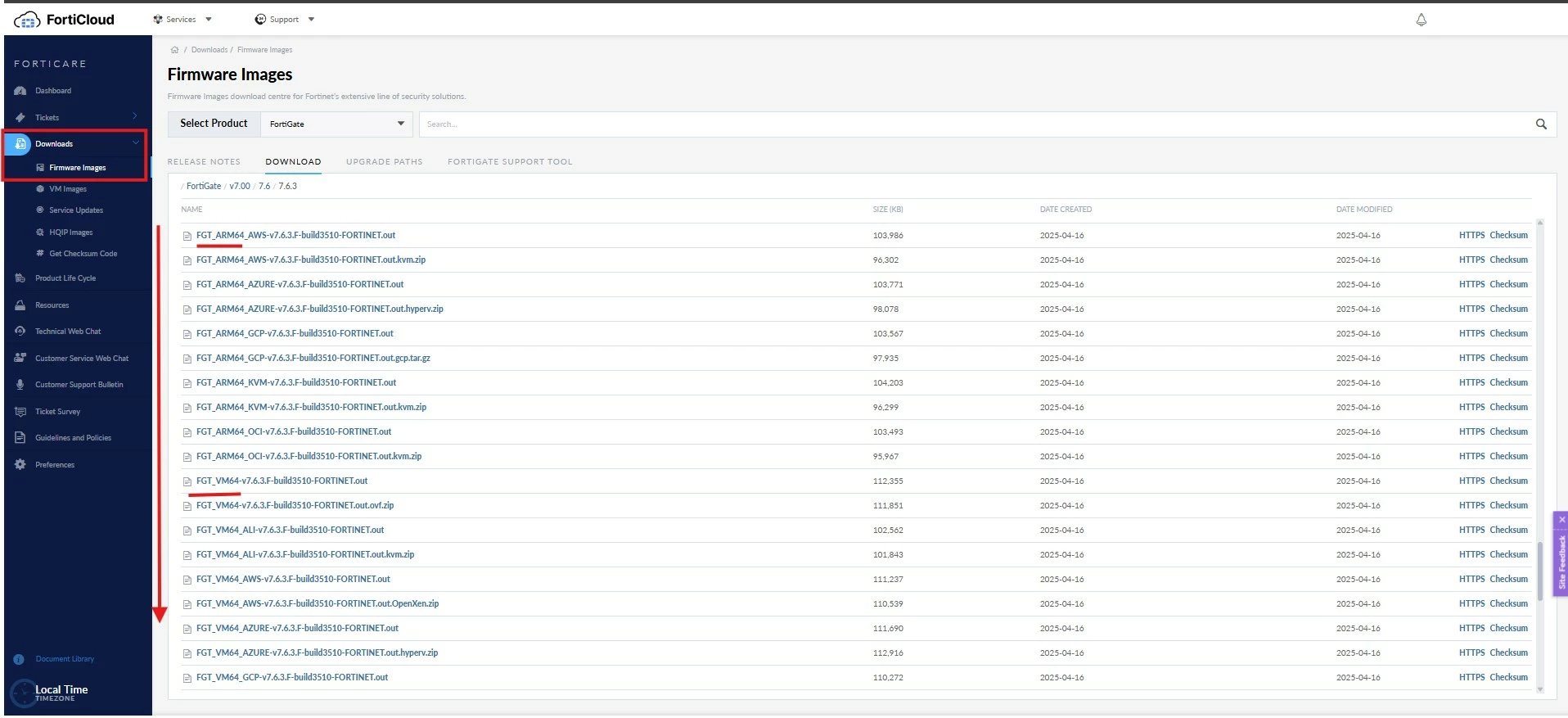The height and width of the screenshot is (718, 1568).
Task: Expand the Tickets sidebar chevron
Action: coord(135,116)
